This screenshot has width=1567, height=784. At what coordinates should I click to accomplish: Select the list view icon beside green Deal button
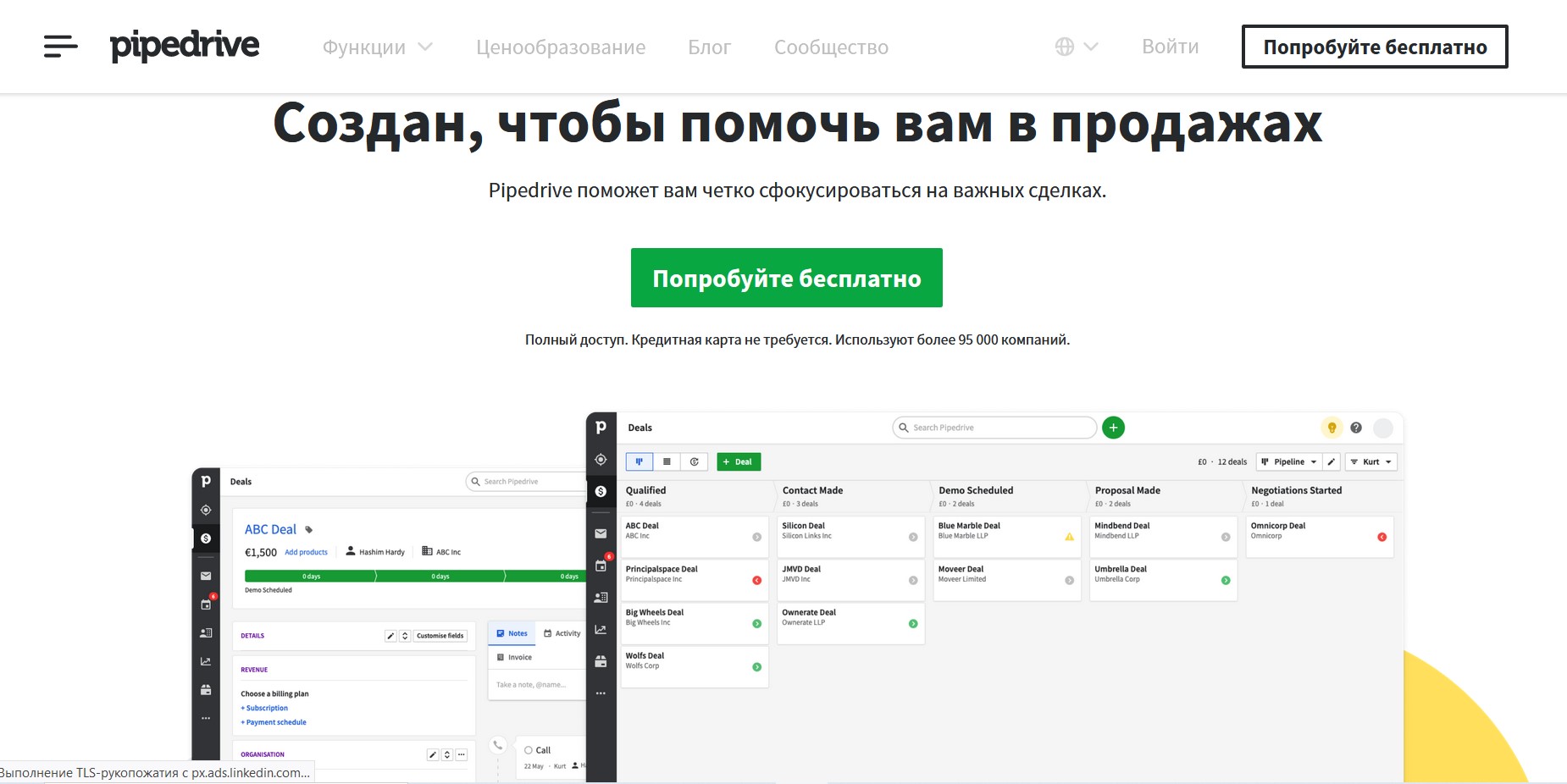click(x=667, y=461)
